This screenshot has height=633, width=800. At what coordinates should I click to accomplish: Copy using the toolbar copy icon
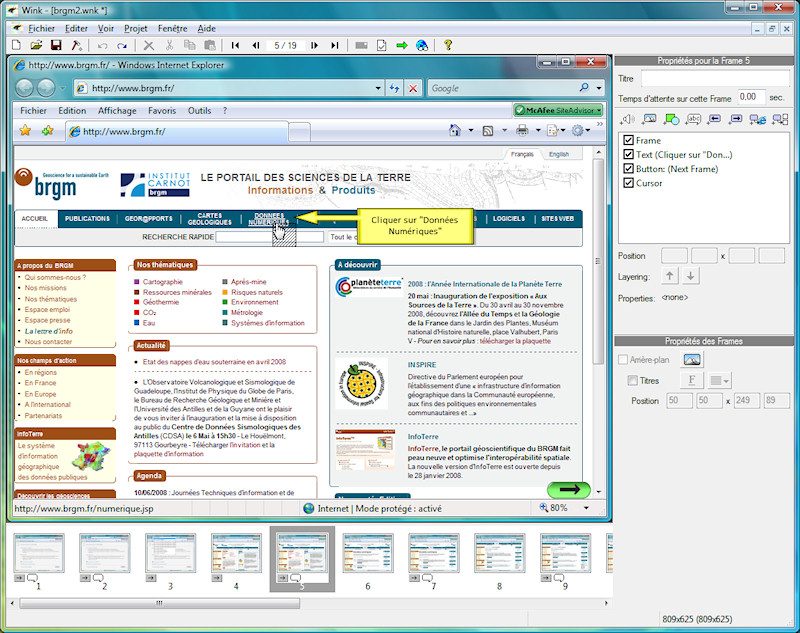189,45
